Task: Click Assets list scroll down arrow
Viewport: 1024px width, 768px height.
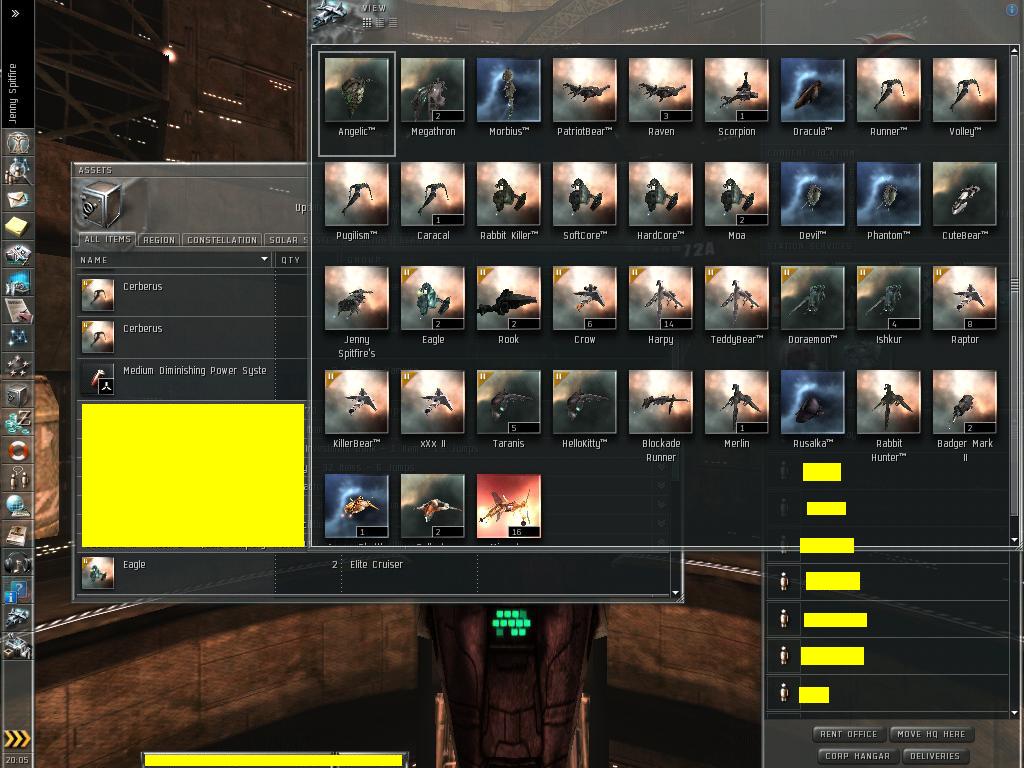Action: pyautogui.click(x=675, y=594)
